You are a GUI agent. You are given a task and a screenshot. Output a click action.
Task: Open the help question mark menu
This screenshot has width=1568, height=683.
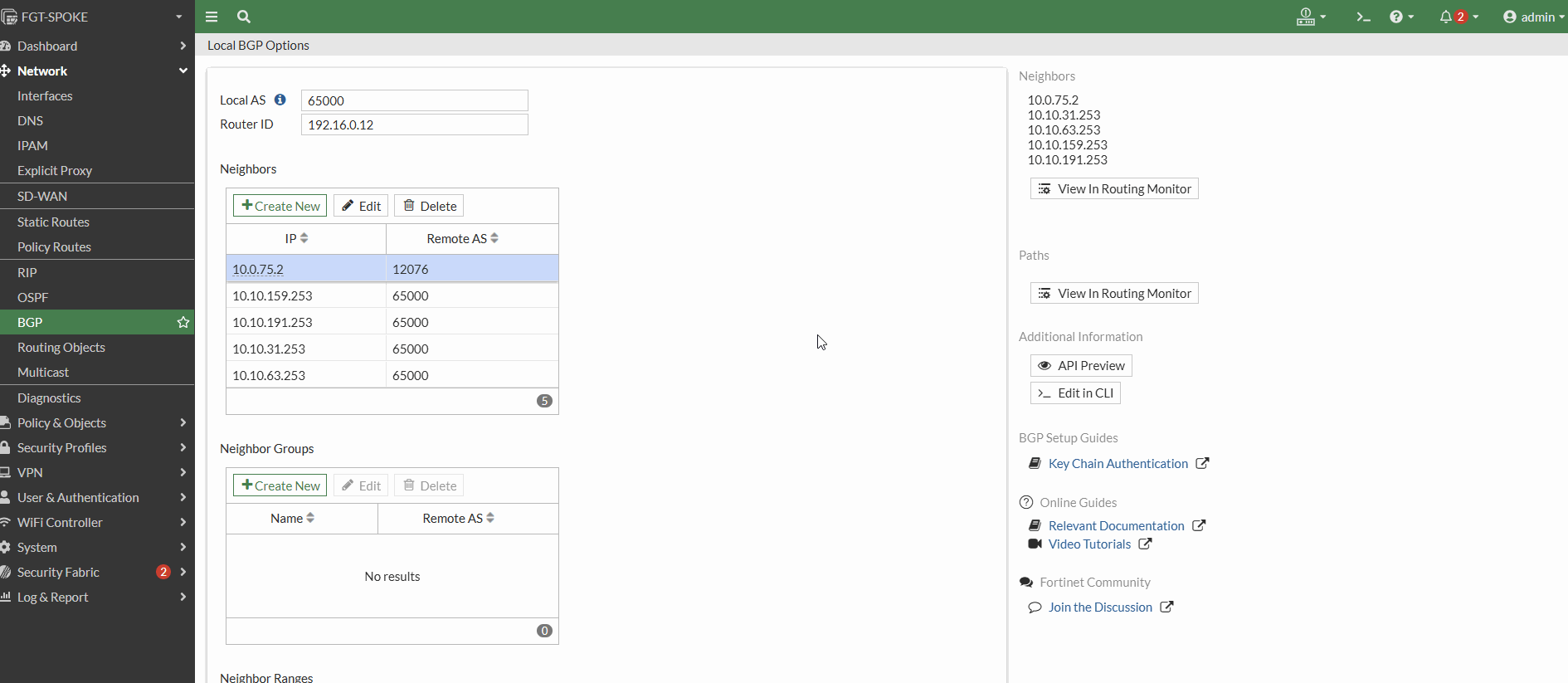1402,17
